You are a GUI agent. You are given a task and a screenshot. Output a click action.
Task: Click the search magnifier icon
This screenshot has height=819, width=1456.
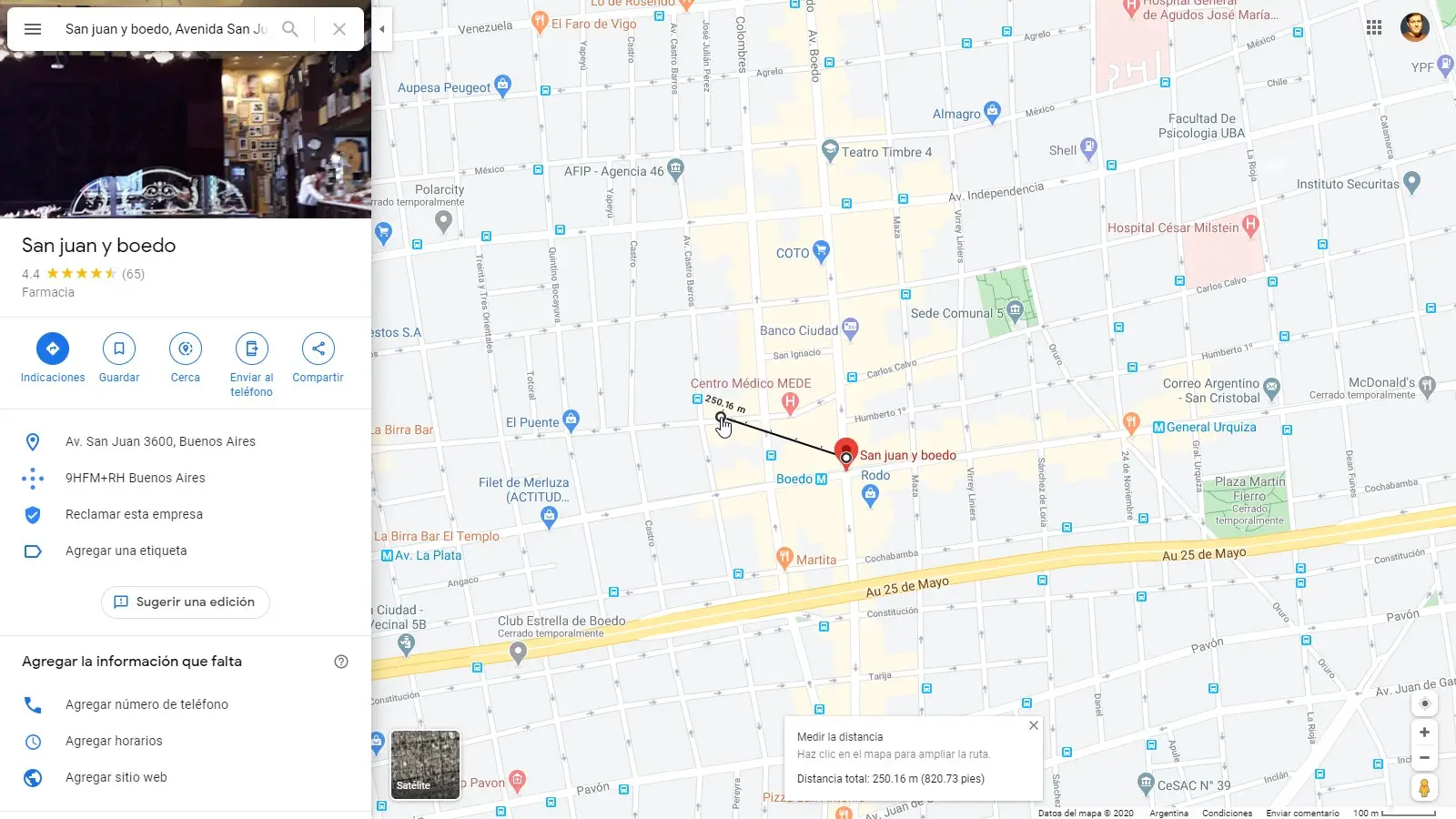click(290, 29)
